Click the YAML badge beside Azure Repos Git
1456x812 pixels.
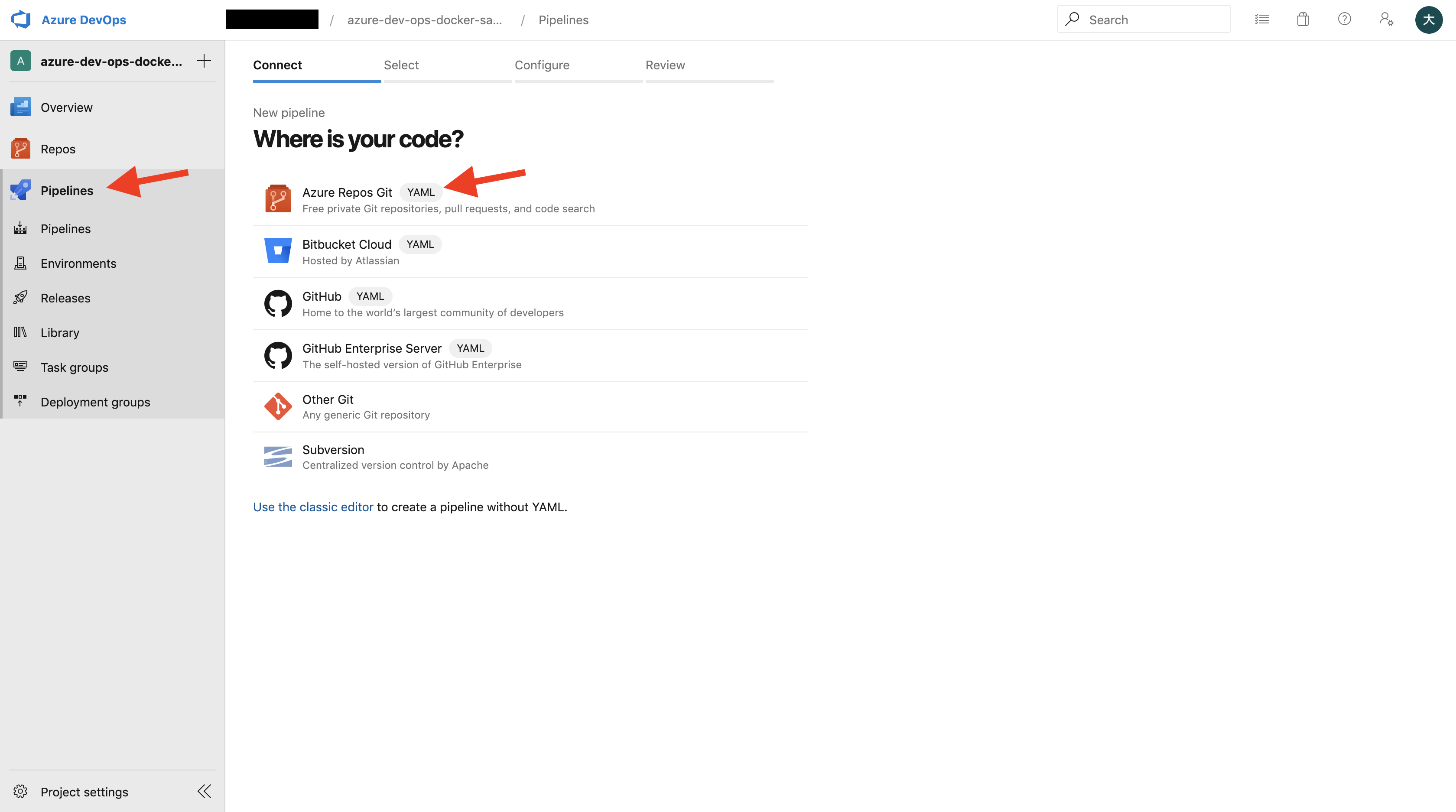coord(421,192)
